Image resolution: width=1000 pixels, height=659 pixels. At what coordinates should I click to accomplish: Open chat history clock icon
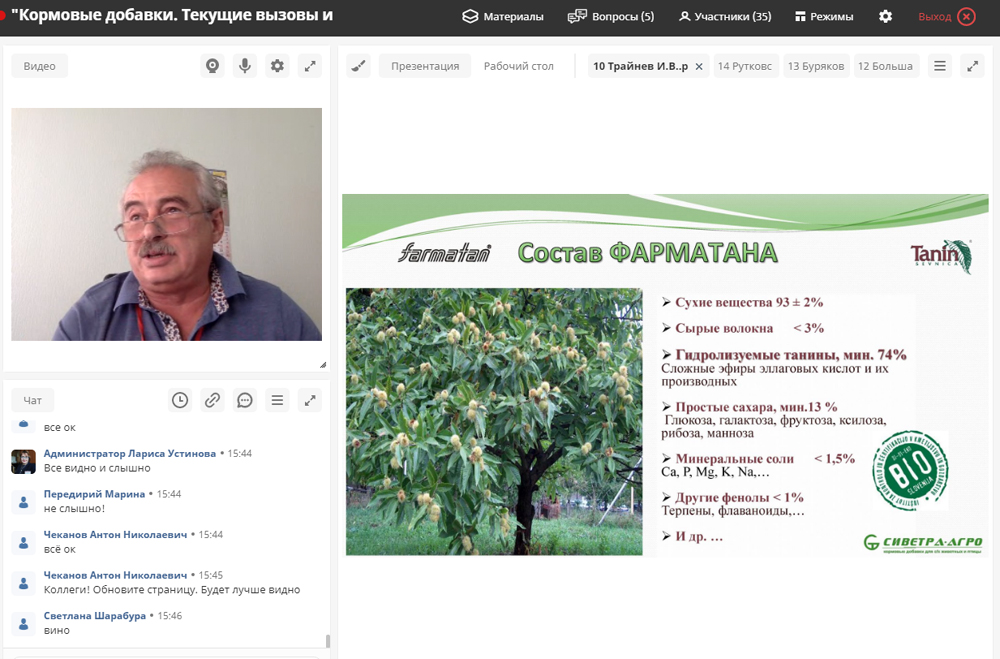point(180,400)
